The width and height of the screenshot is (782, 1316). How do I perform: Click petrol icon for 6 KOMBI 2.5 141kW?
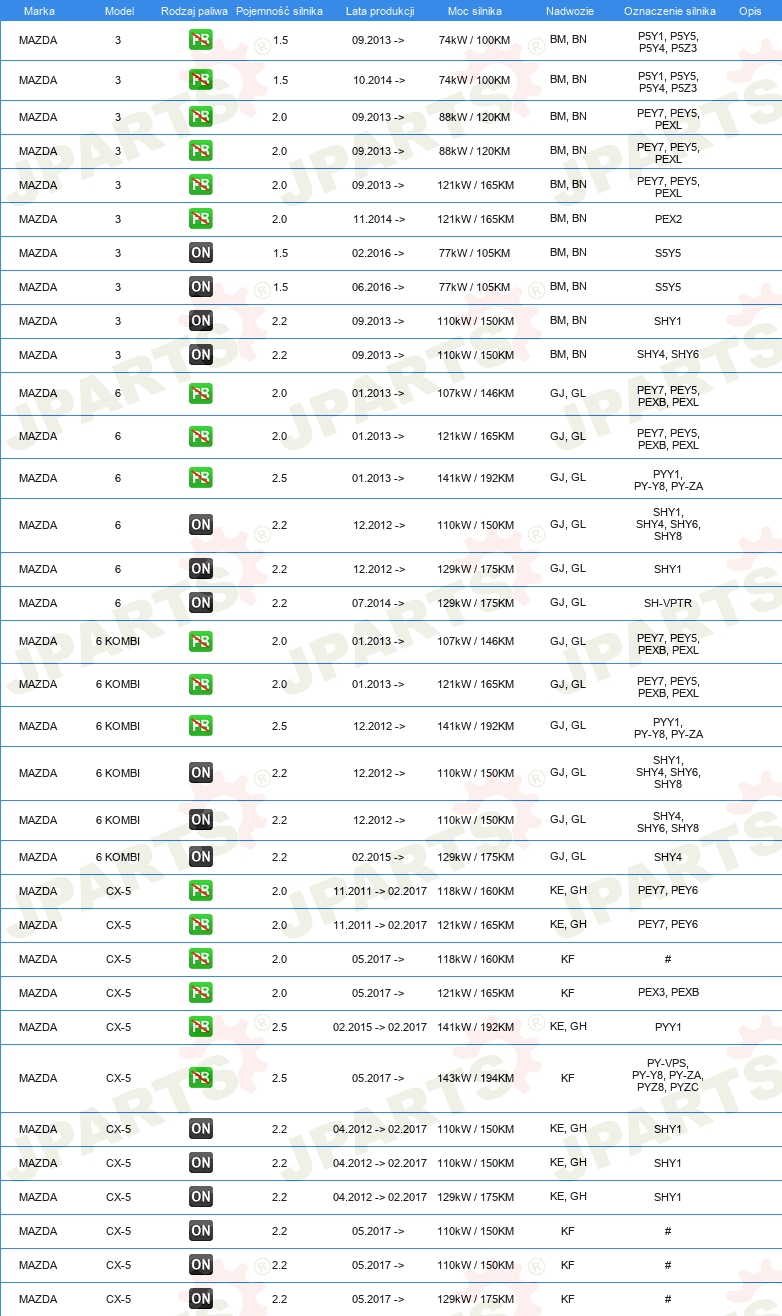point(200,725)
